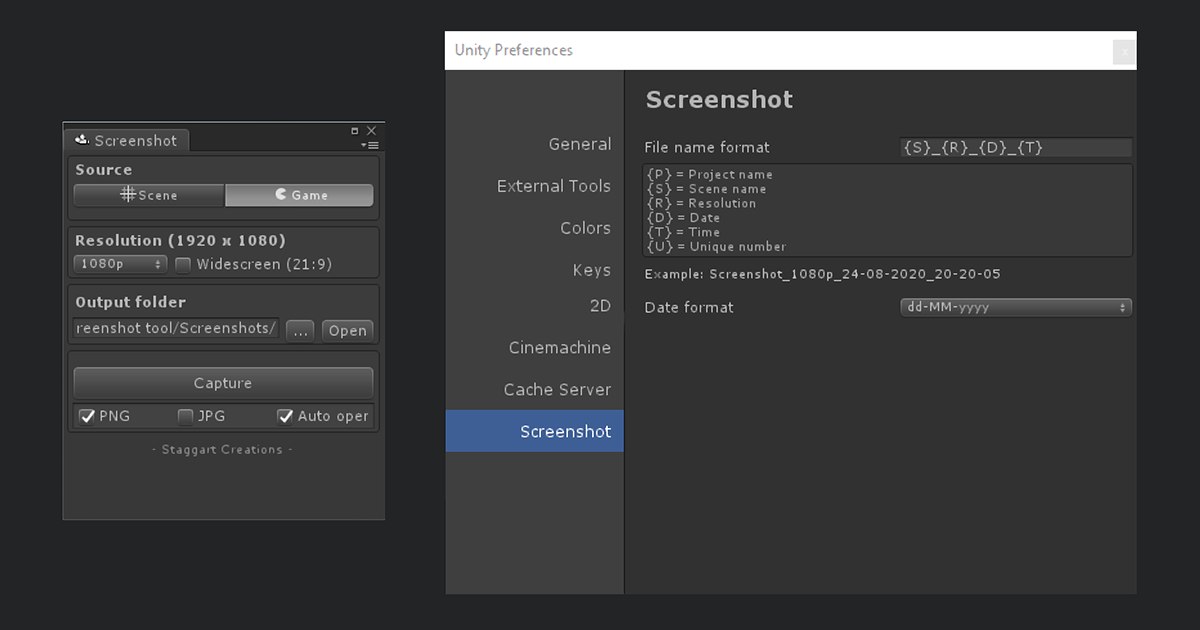Switch to Keys preferences
This screenshot has height=630, width=1200.
coord(591,270)
